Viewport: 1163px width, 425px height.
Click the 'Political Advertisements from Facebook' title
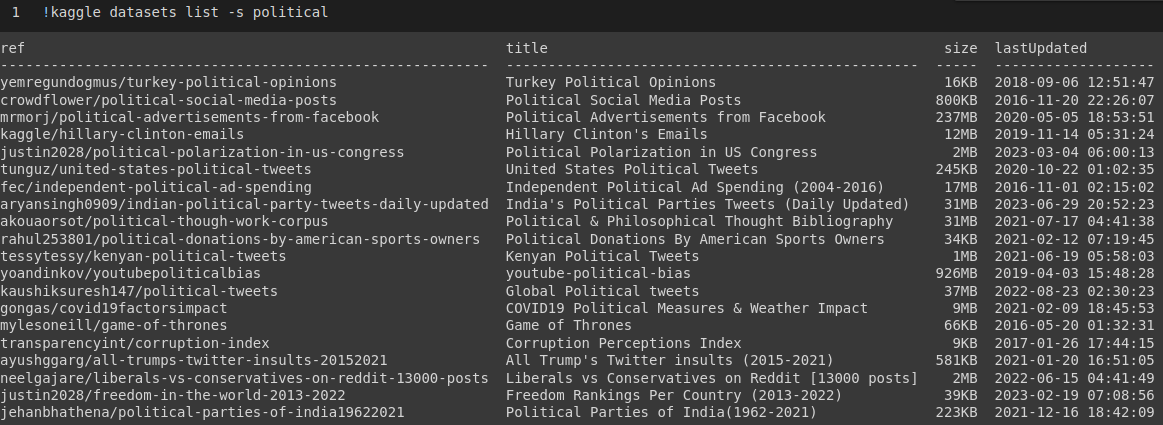[665, 117]
